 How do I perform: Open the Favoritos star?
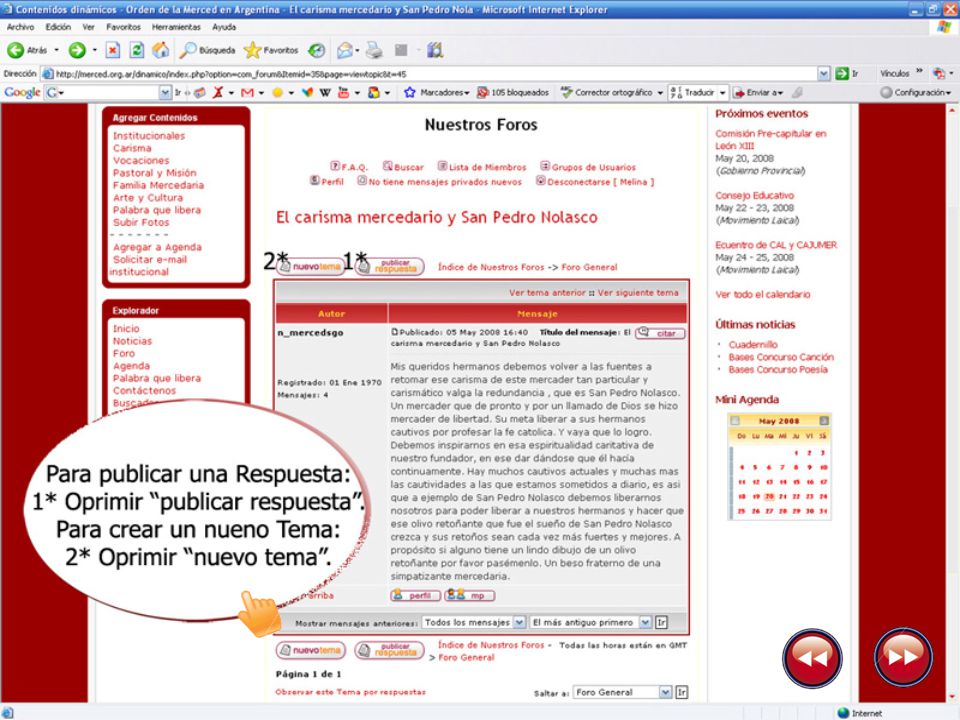tap(271, 50)
